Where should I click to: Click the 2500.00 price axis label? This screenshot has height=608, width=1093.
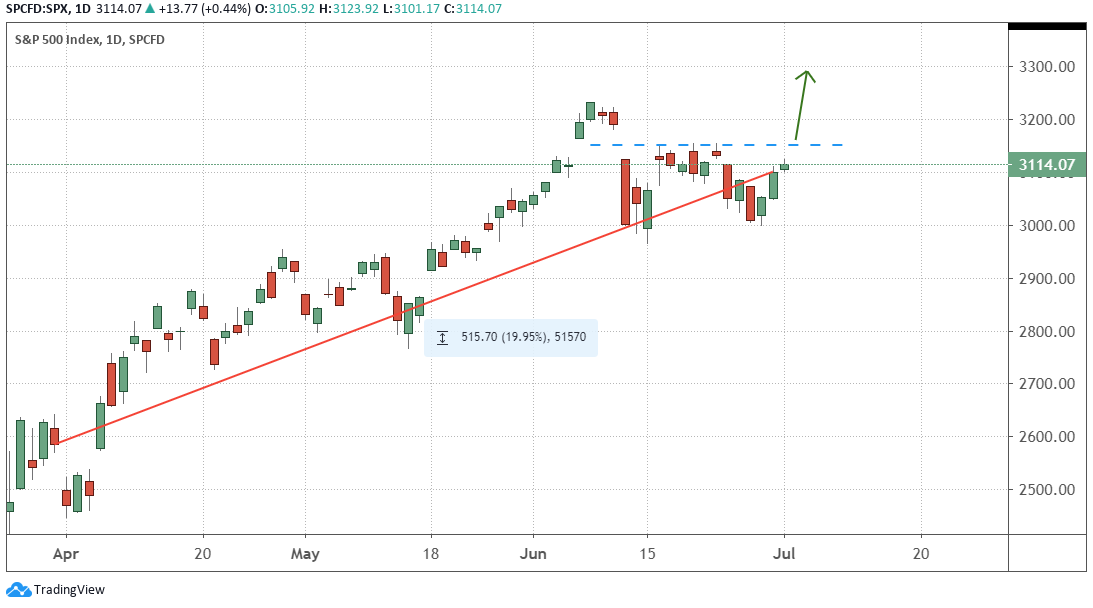[x=1046, y=490]
